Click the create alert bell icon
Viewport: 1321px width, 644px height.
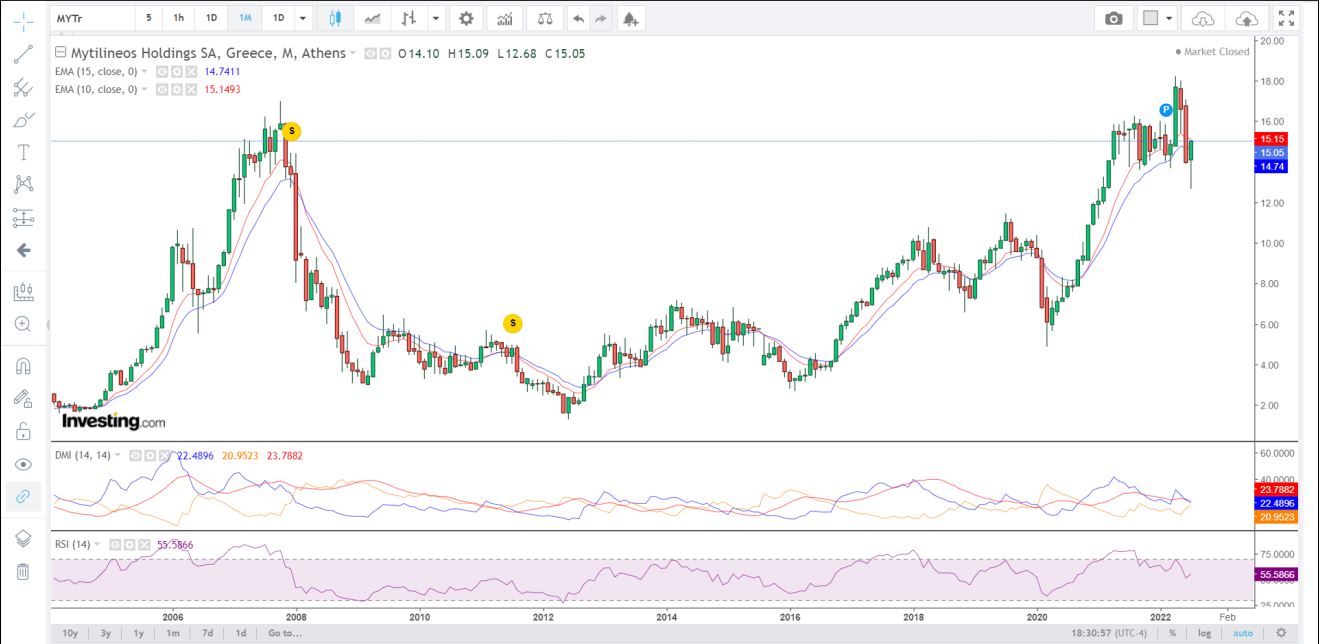coord(629,18)
